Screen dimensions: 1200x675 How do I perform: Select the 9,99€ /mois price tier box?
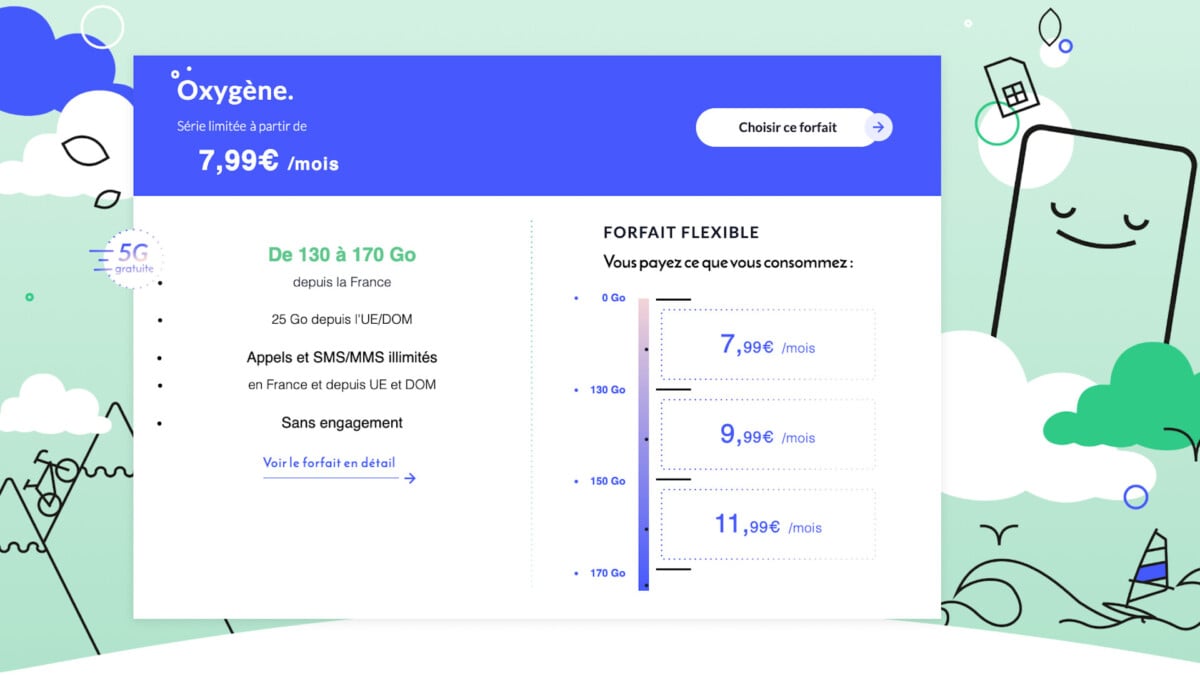[x=767, y=435]
